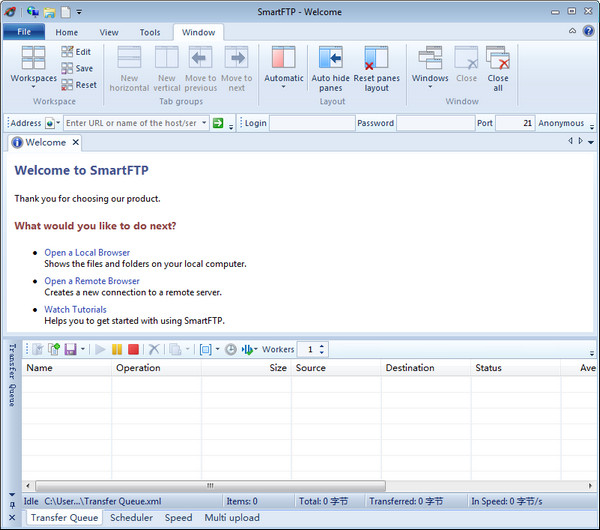Click Move to previous tab group
Screen dimensions: 600x530
point(201,69)
